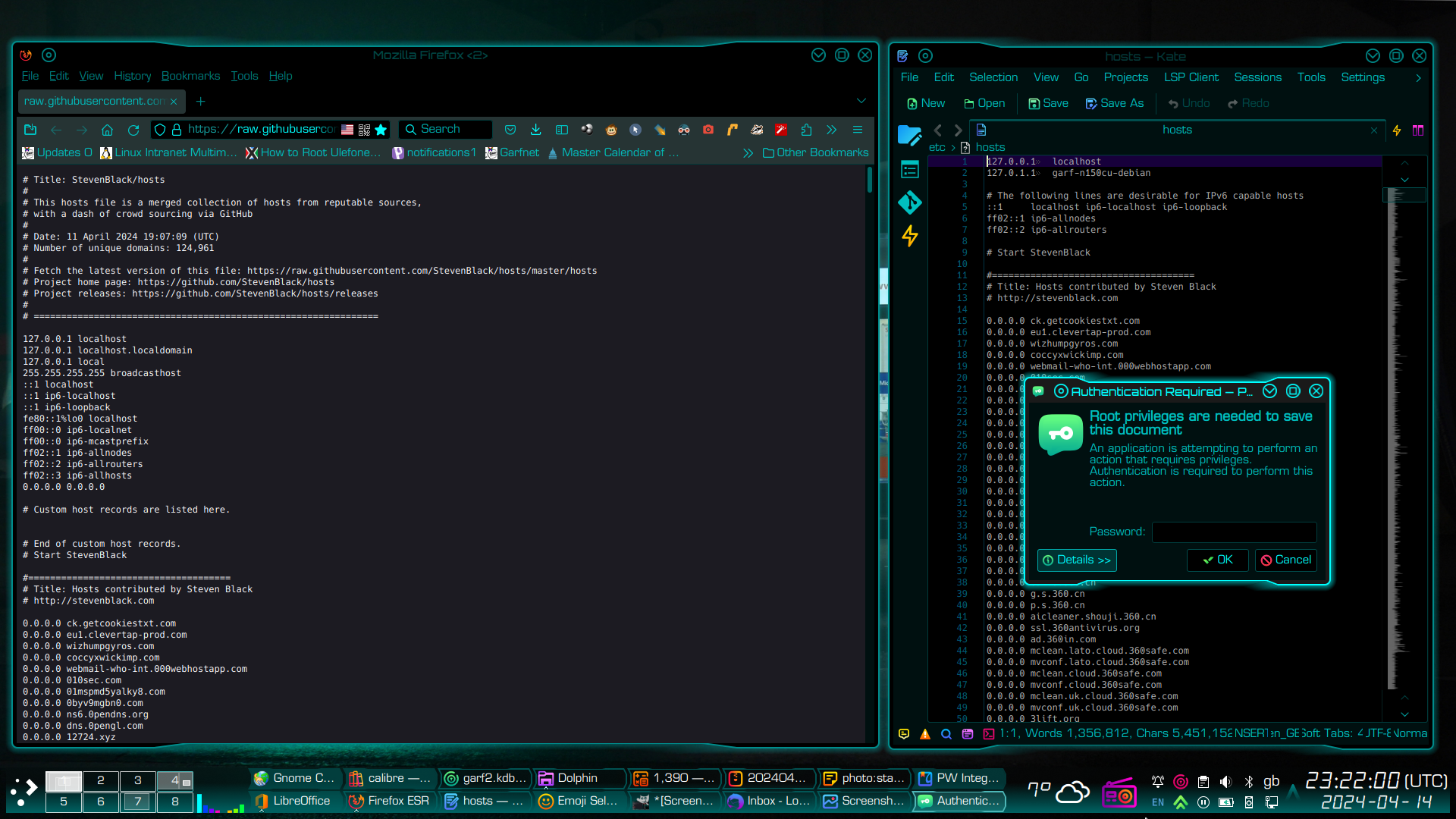Open the lightning bolt sidebar panel in Kate
This screenshot has width=1456, height=819.
[x=909, y=236]
